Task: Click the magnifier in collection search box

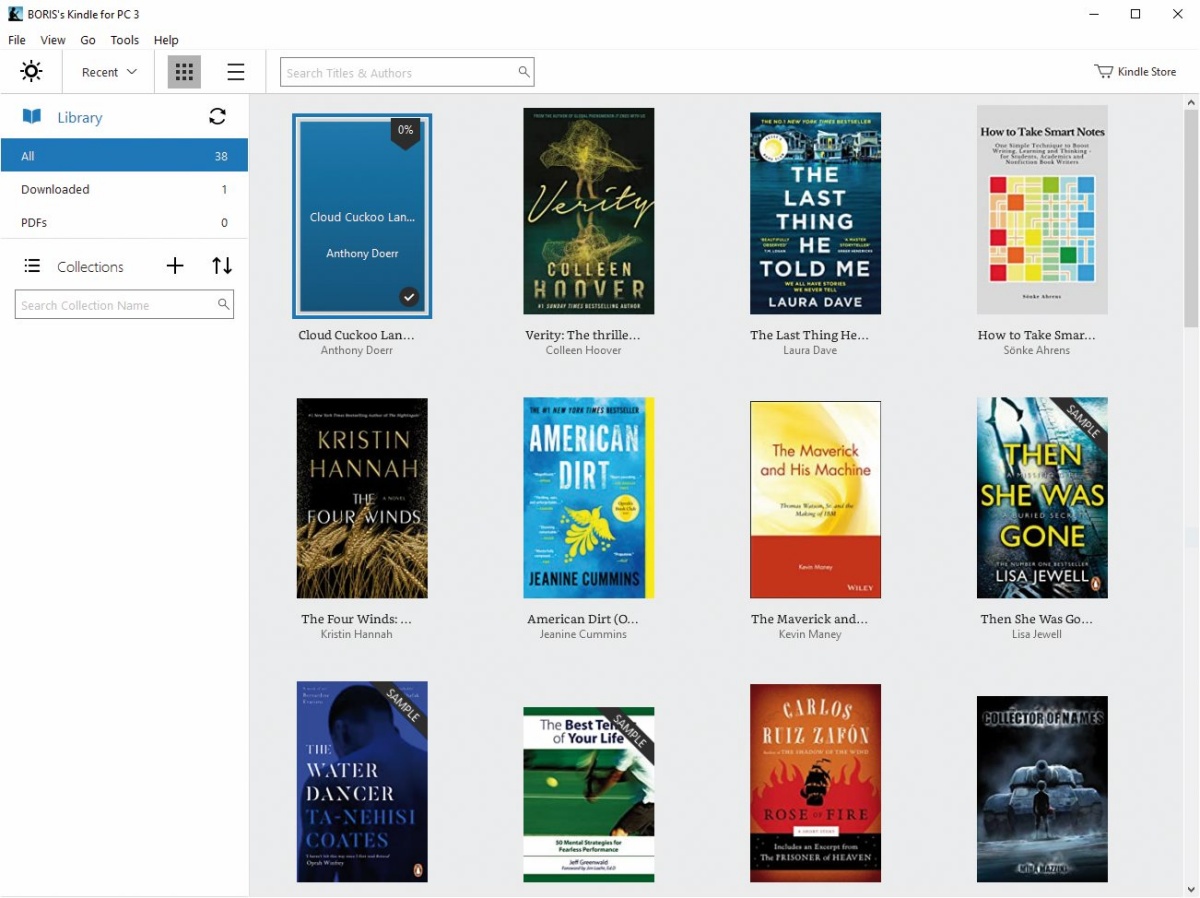Action: (223, 305)
